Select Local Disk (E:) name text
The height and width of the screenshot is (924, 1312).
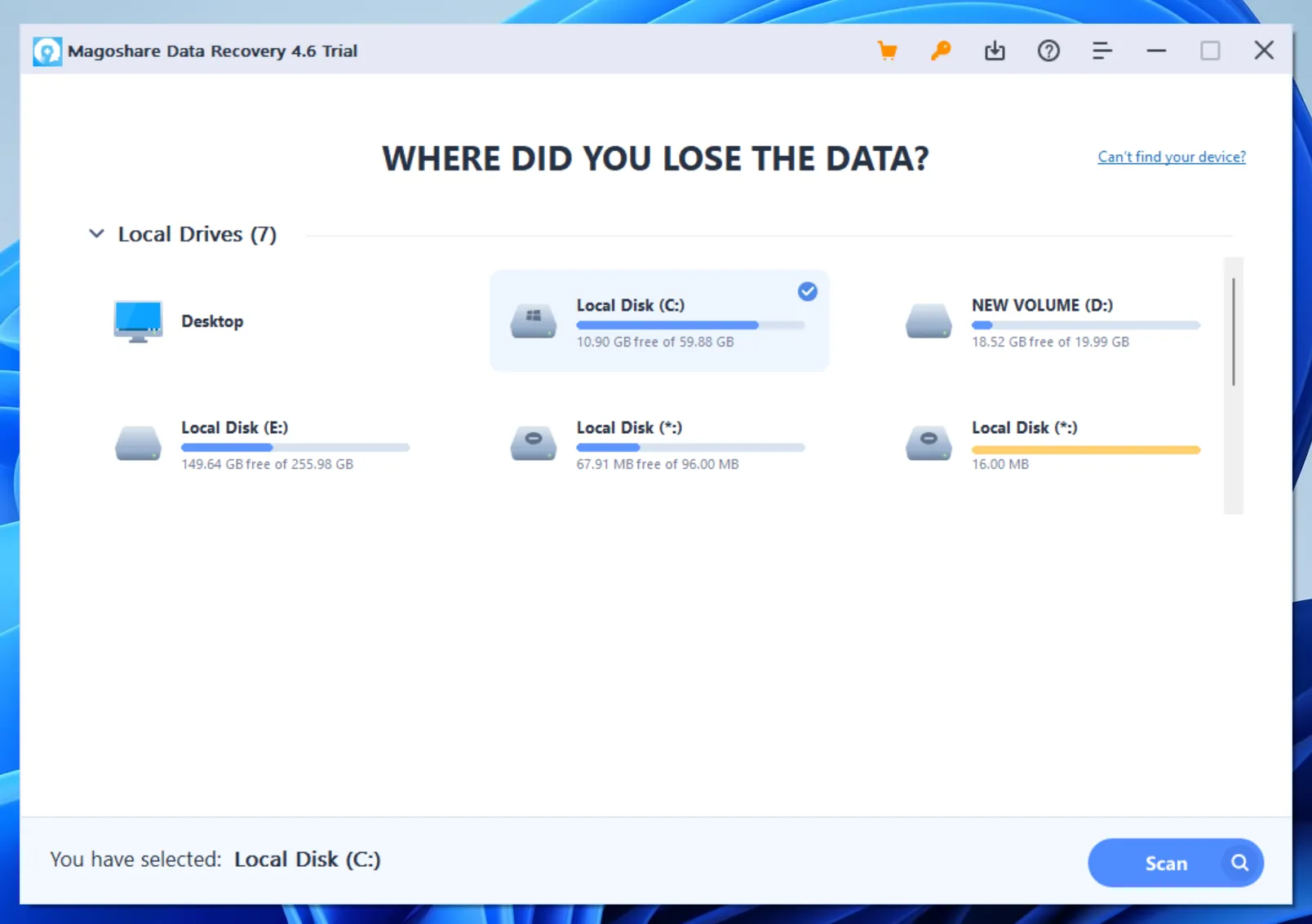tap(234, 427)
